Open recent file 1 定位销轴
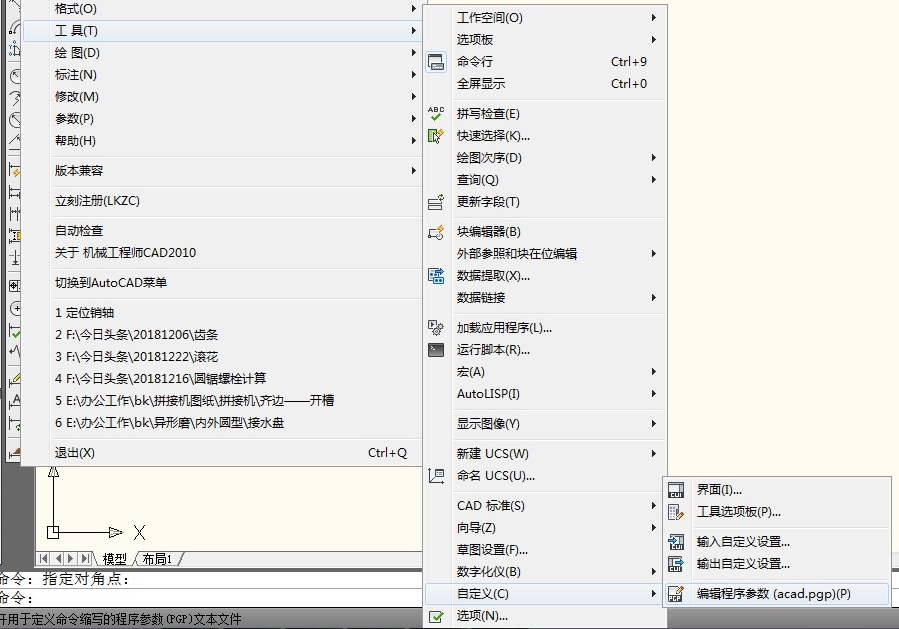 221,312
